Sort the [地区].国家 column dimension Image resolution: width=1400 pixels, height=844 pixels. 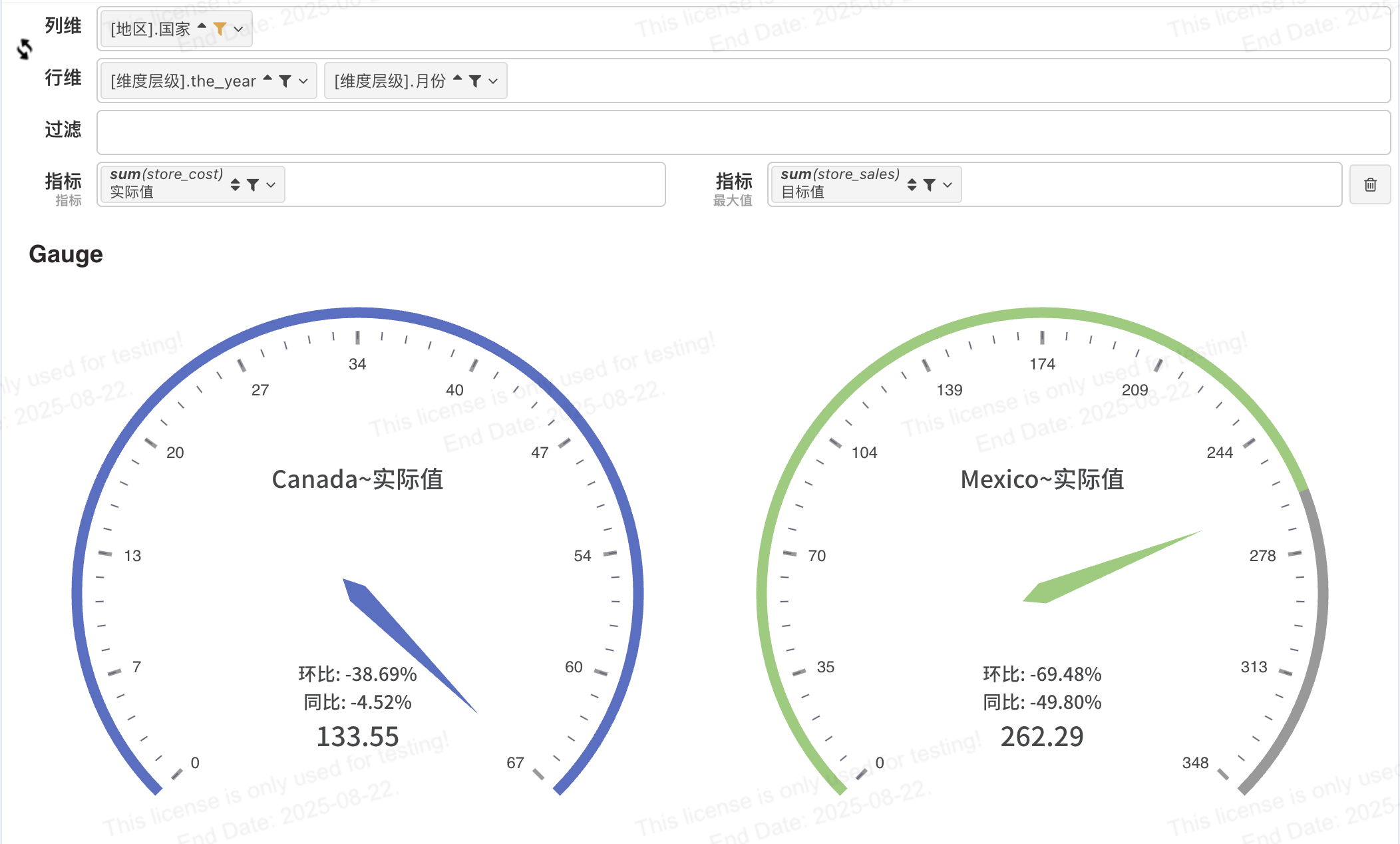click(x=202, y=27)
